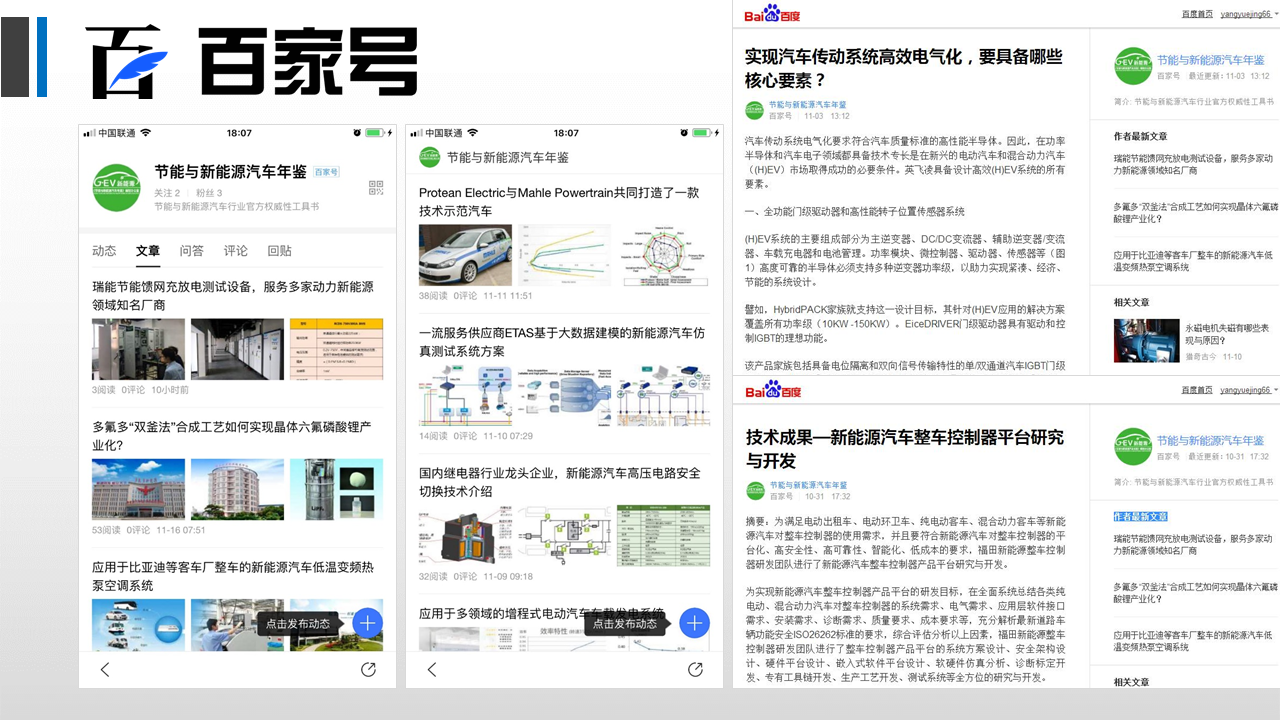Open 多氟多"双釜法" article in left phone
This screenshot has width=1280, height=720.
point(231,436)
